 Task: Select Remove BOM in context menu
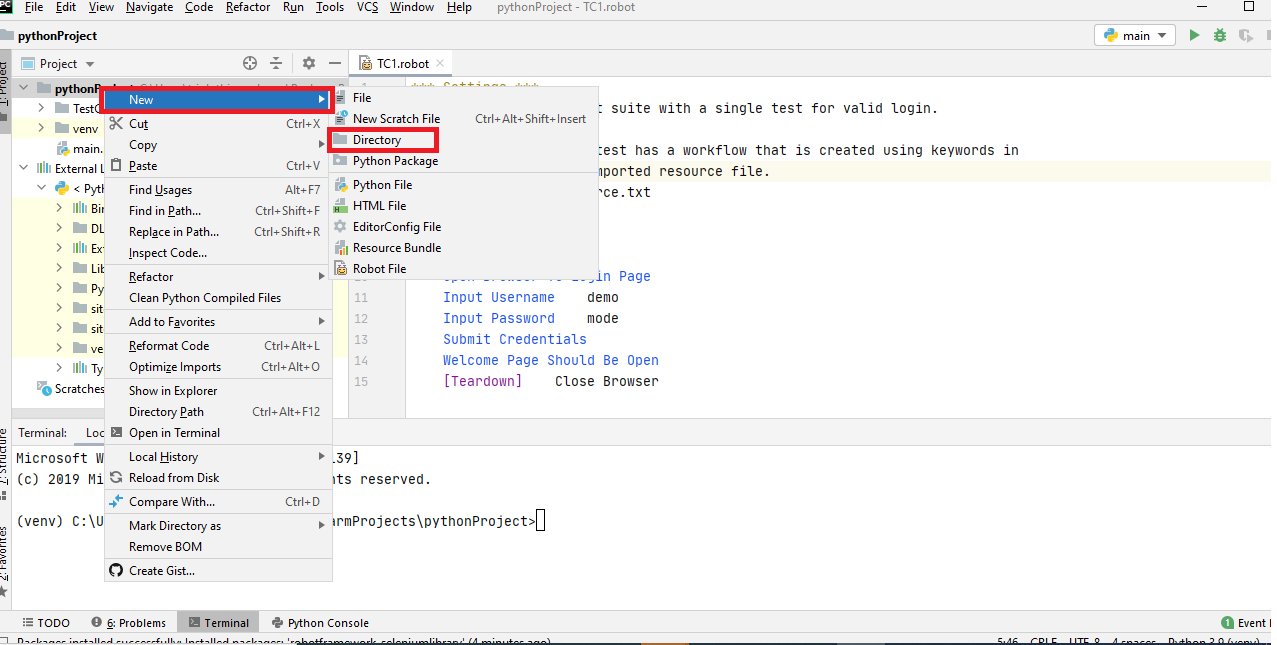216,547
